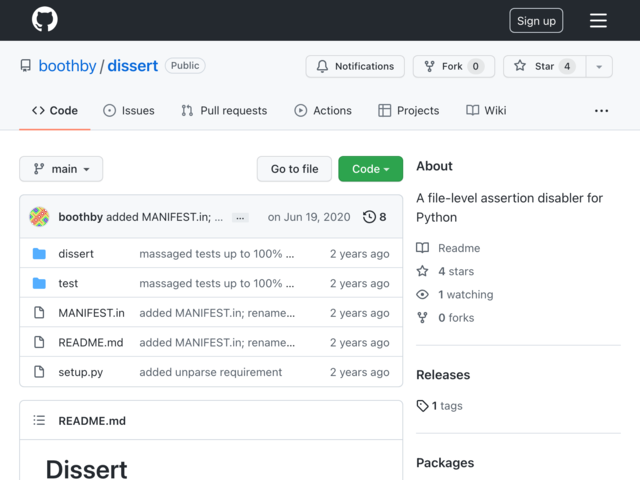The height and width of the screenshot is (480, 640).
Task: Open the Wiki tab
Action: point(486,111)
